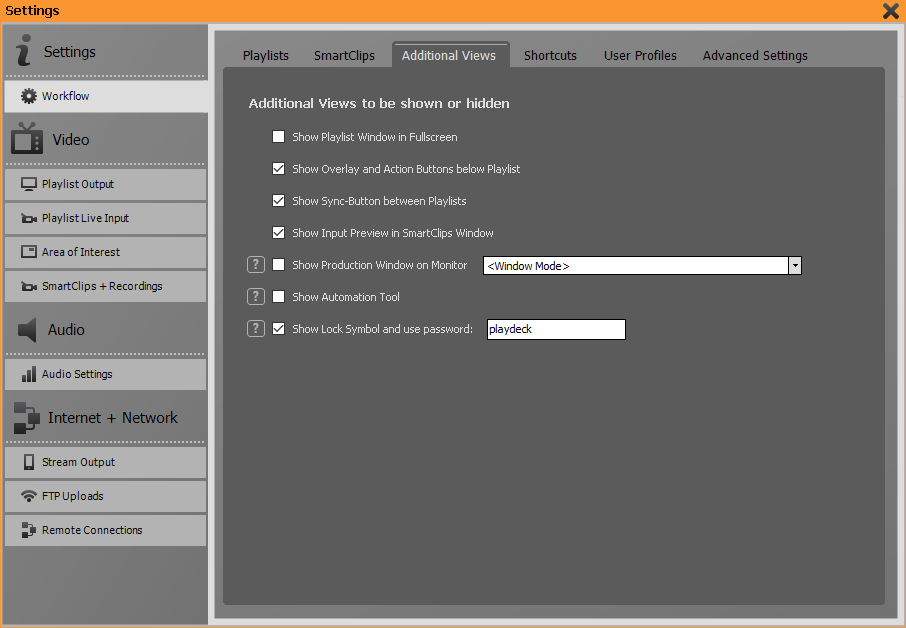Open Audio Settings section
906x628 pixels.
[x=106, y=374]
